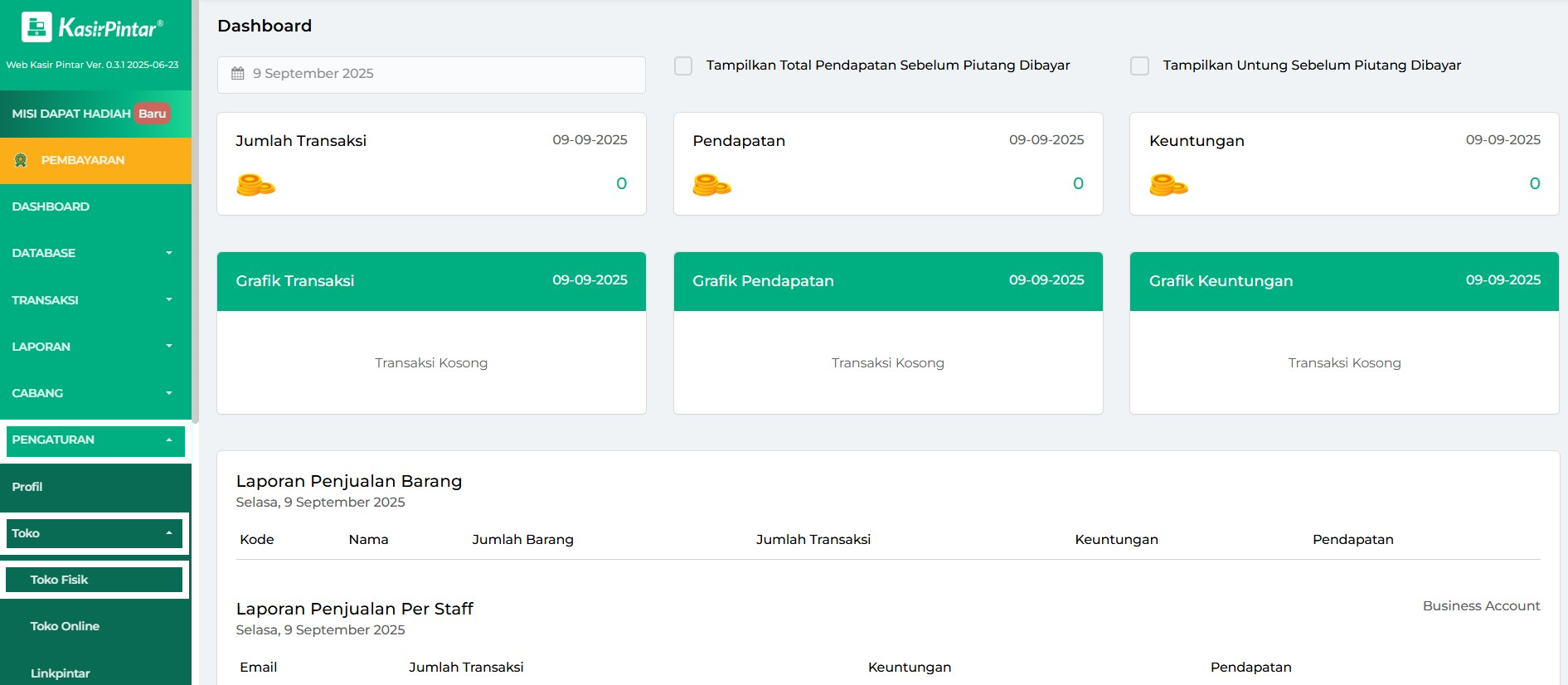
Task: Select Toko Online in sidebar
Action: tap(65, 626)
